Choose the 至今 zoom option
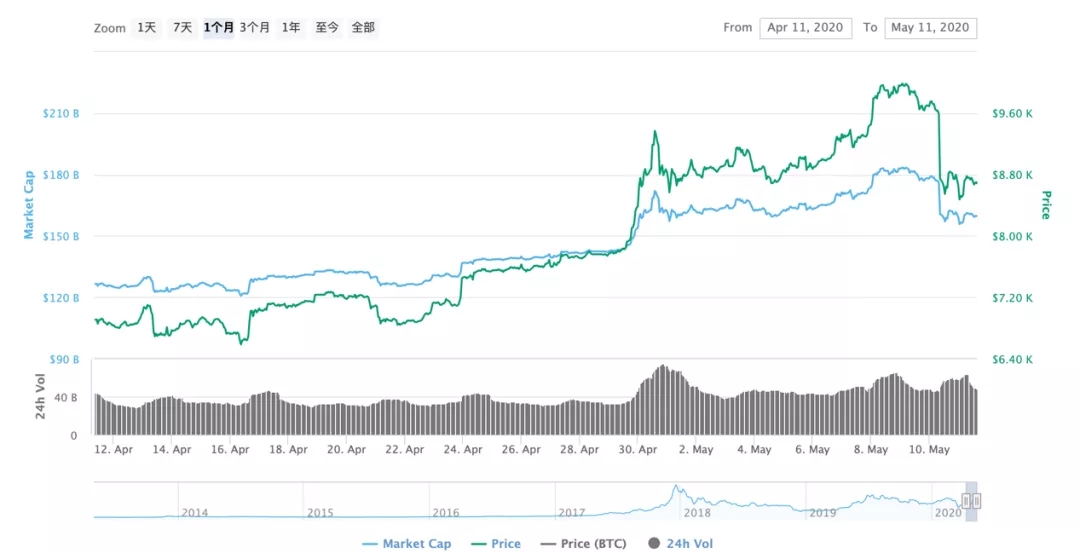 click(327, 28)
